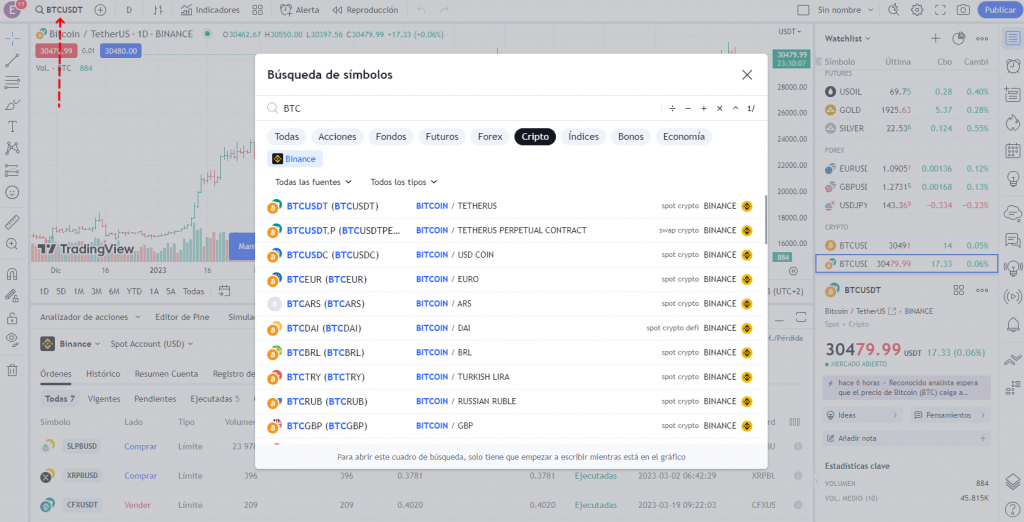Select the trend line drawing tool
Viewport: 1024px width, 522px height.
pyautogui.click(x=12, y=61)
